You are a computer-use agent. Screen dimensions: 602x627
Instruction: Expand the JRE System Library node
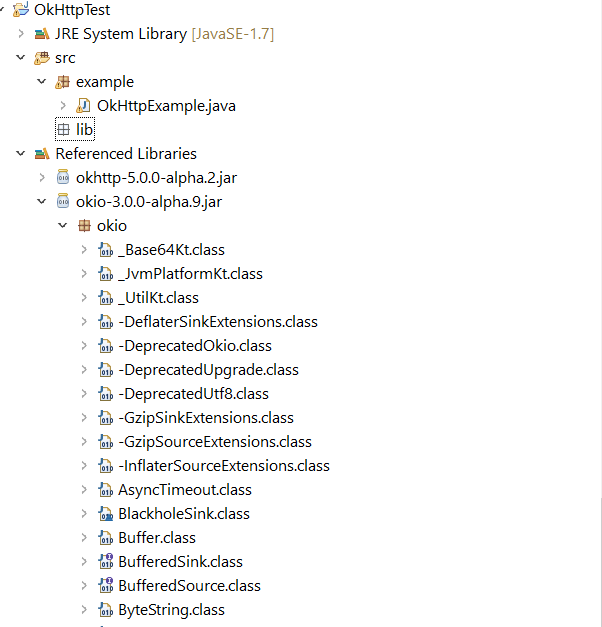coord(21,34)
